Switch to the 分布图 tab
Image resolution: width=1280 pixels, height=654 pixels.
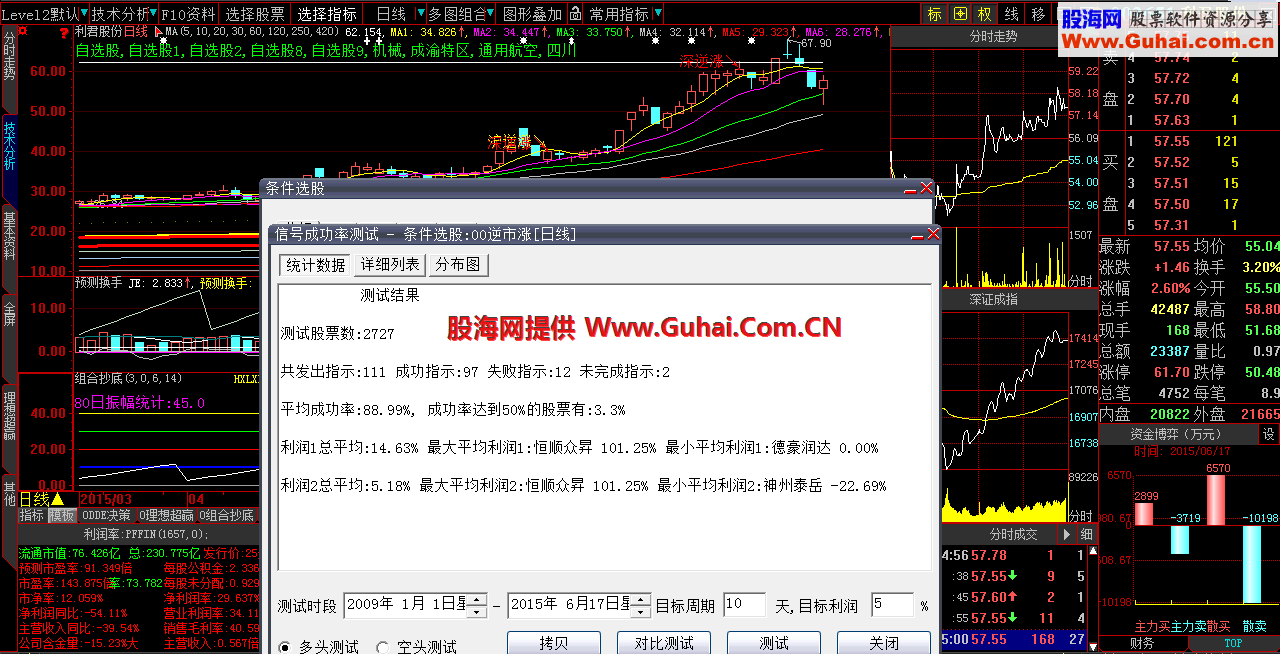(x=458, y=264)
